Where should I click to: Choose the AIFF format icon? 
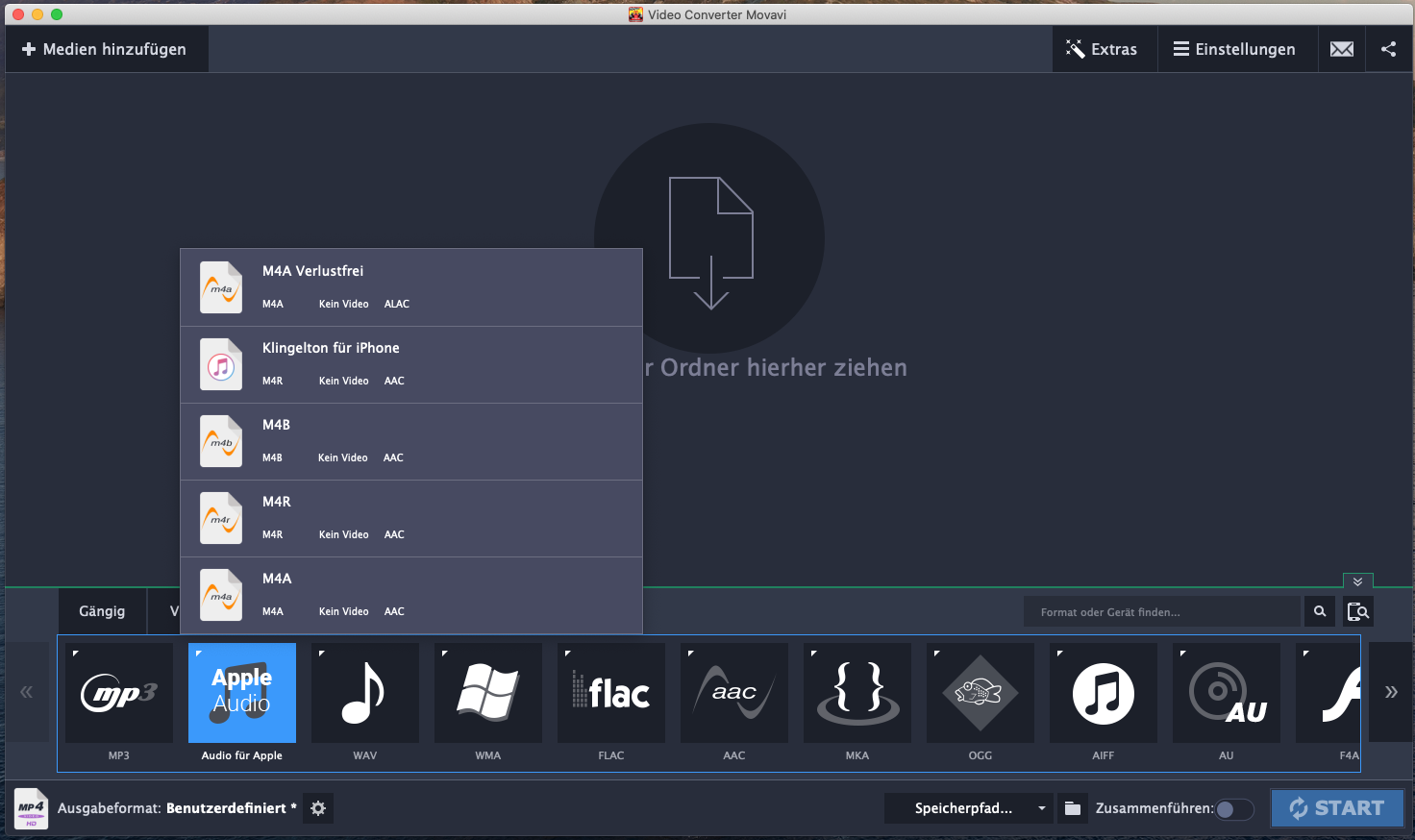click(x=1104, y=693)
